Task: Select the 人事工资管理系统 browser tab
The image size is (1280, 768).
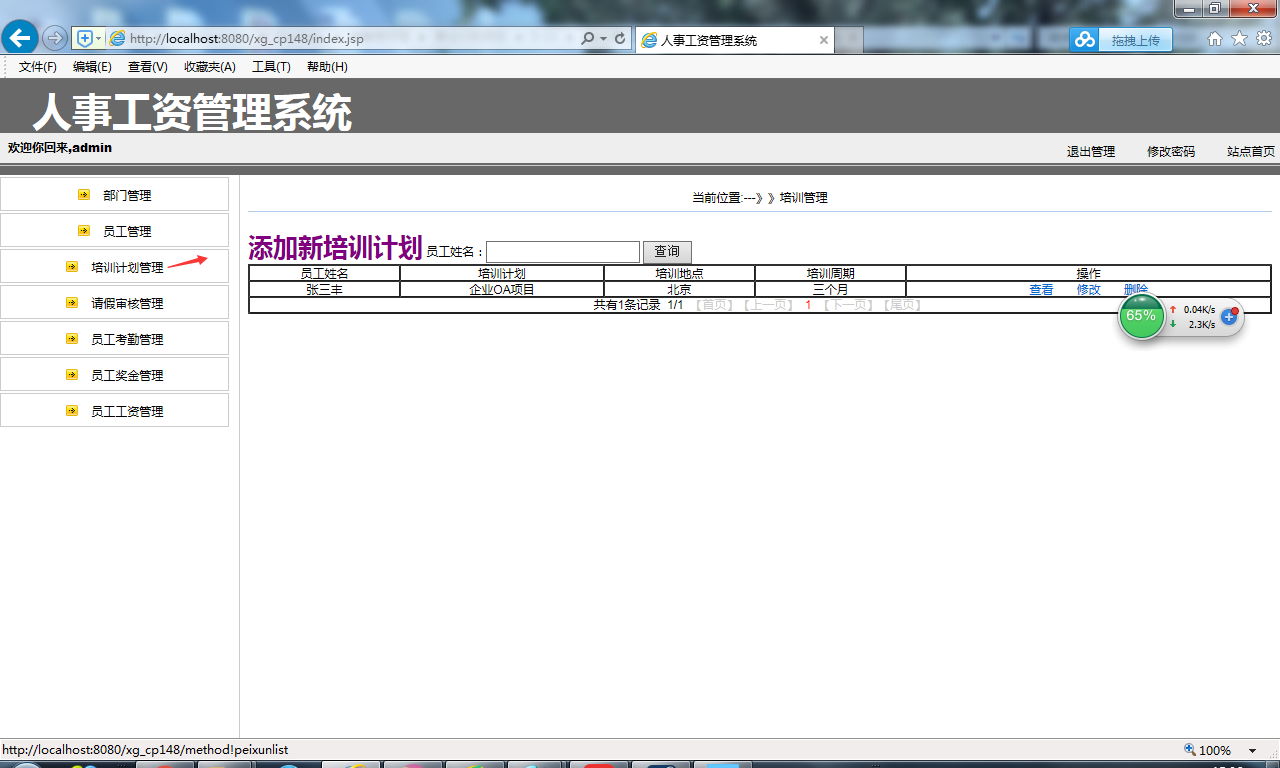Action: coord(735,40)
